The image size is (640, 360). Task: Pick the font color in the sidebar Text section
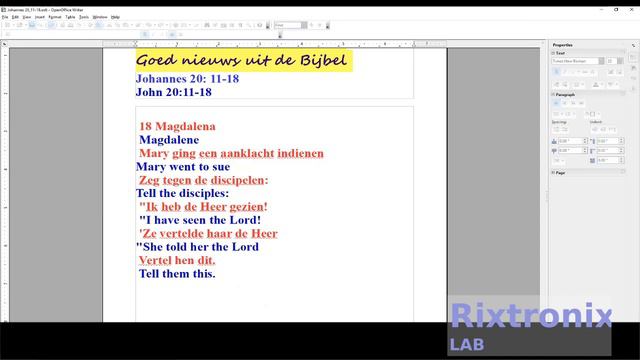[x=596, y=84]
